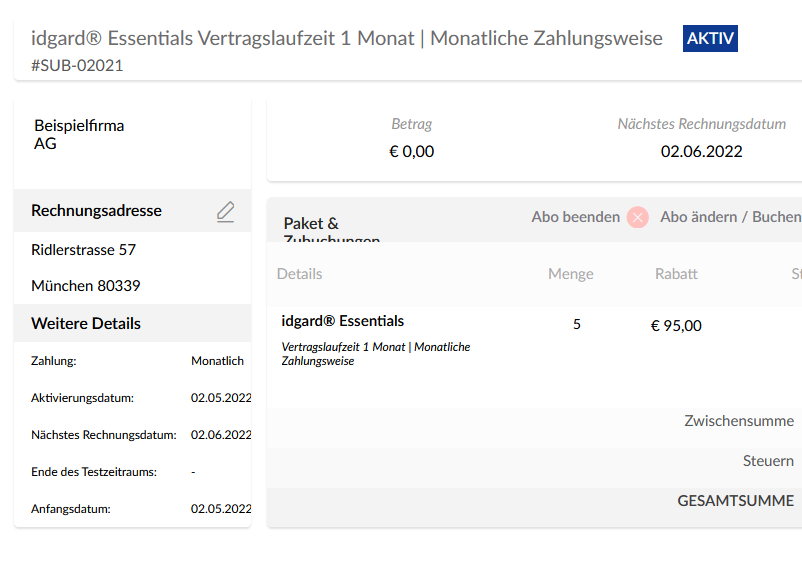Edit the Rechnungsadresse with the pencil icon
Viewport: 802px width, 568px height.
(x=225, y=212)
